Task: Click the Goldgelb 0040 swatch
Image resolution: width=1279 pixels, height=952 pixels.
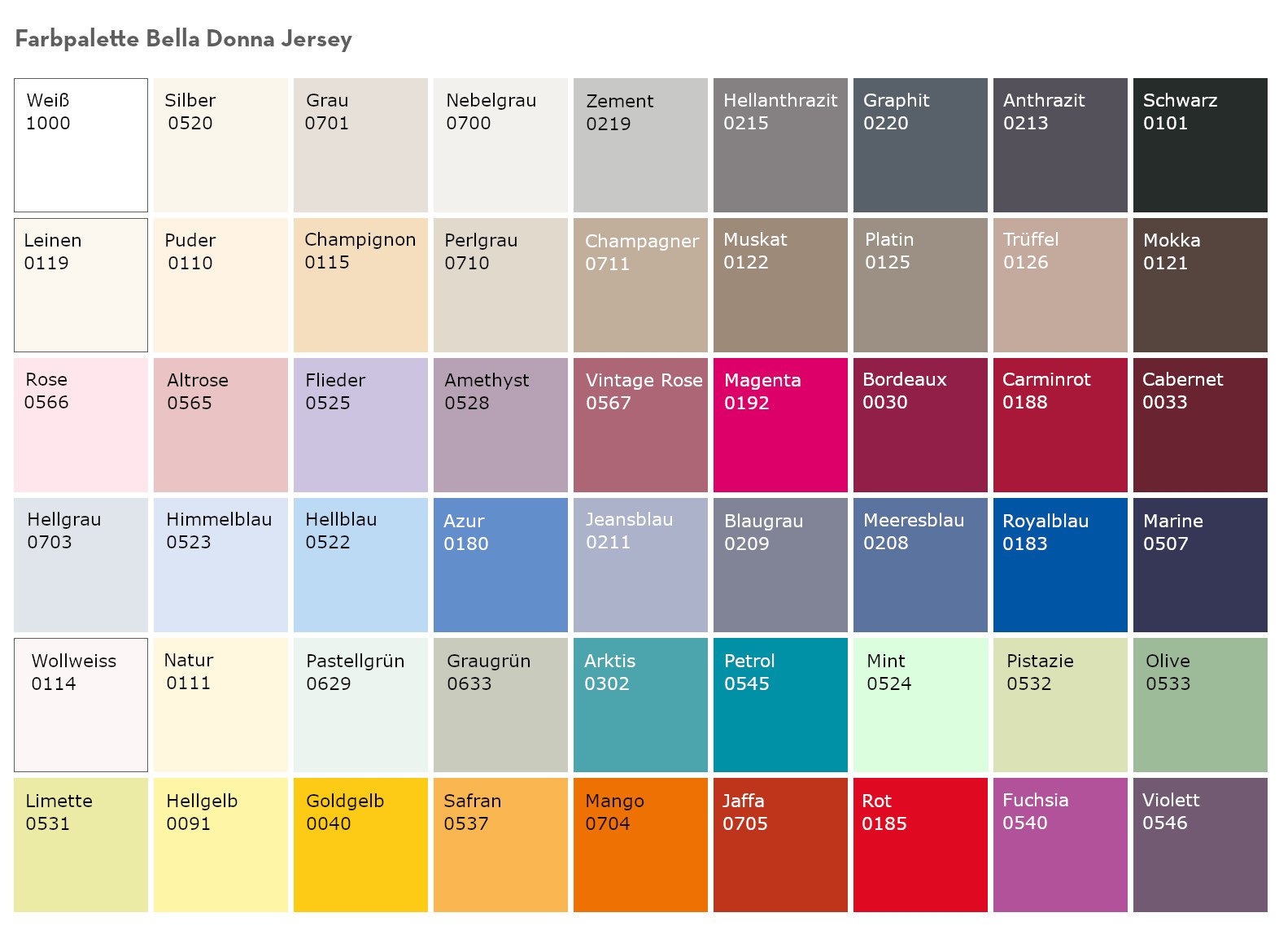Action: coord(360,845)
